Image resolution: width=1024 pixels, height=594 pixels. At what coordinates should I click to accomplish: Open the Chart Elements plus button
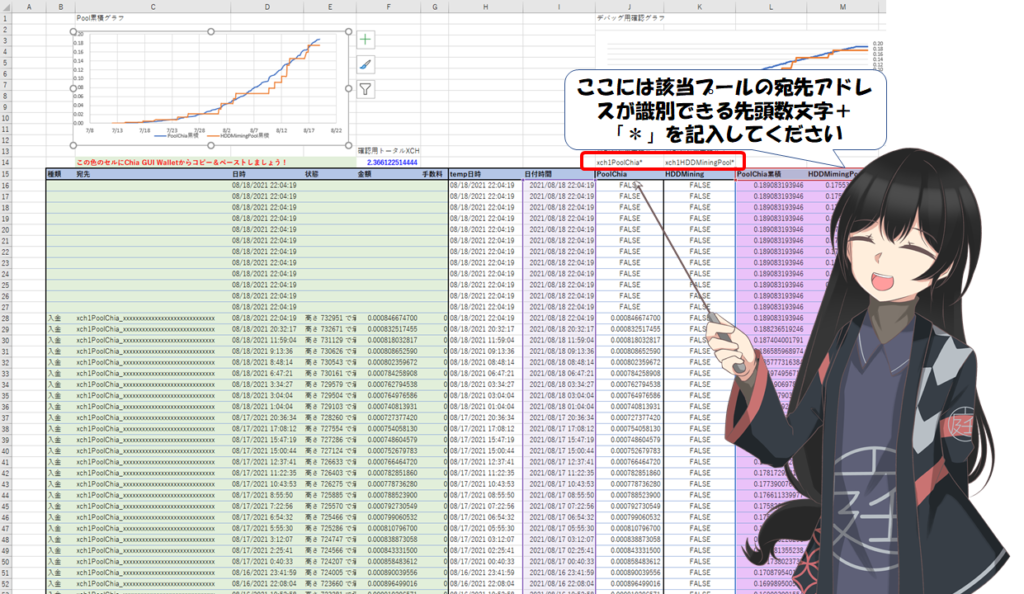365,40
